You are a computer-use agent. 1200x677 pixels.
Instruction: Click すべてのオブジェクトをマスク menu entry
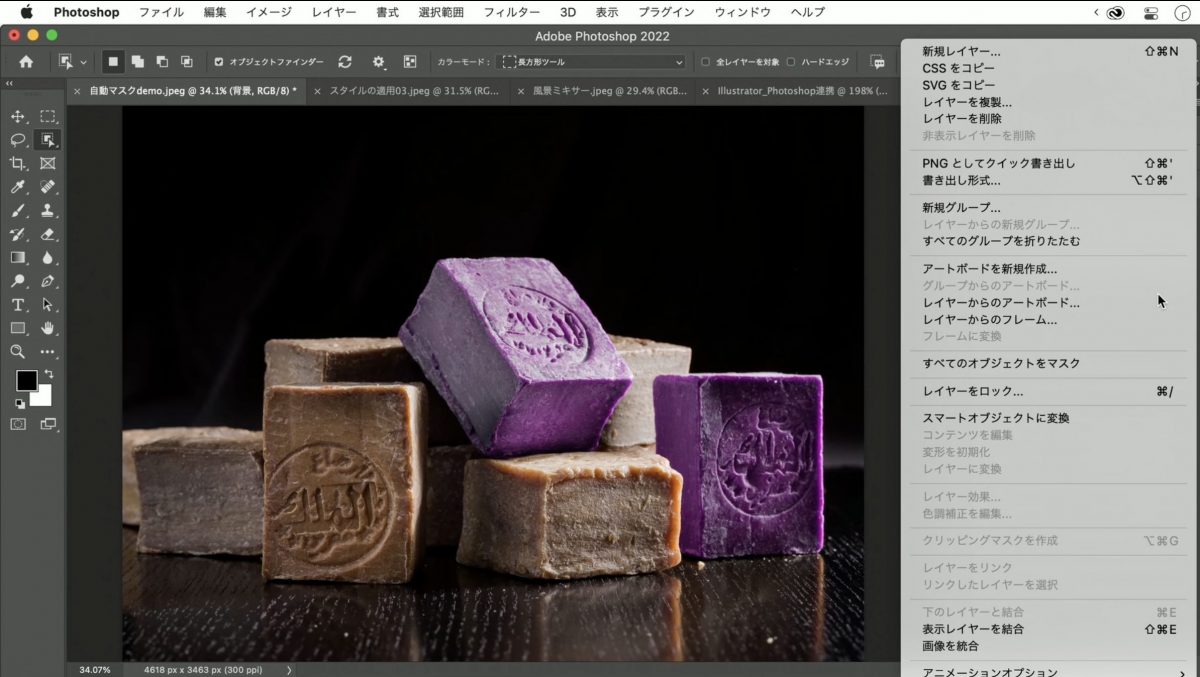[x=1000, y=364]
